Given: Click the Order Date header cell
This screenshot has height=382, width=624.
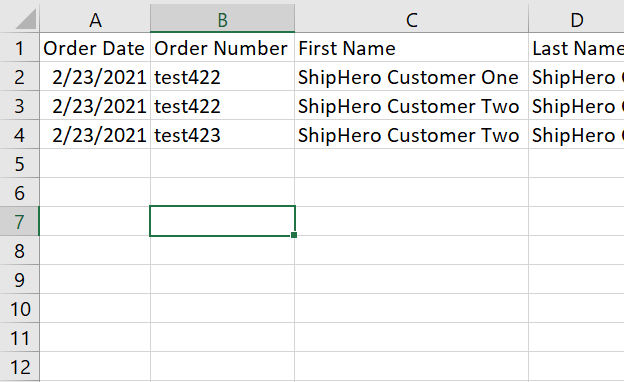Looking at the screenshot, I should (95, 48).
